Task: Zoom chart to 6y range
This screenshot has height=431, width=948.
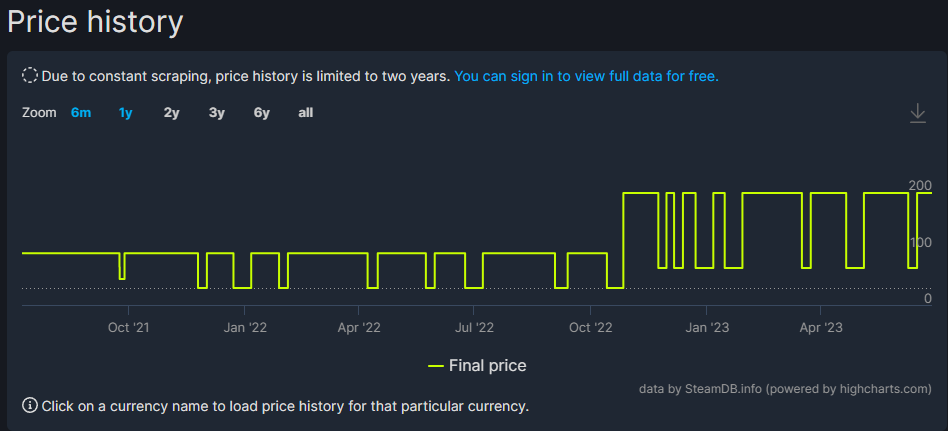Action: tap(262, 113)
